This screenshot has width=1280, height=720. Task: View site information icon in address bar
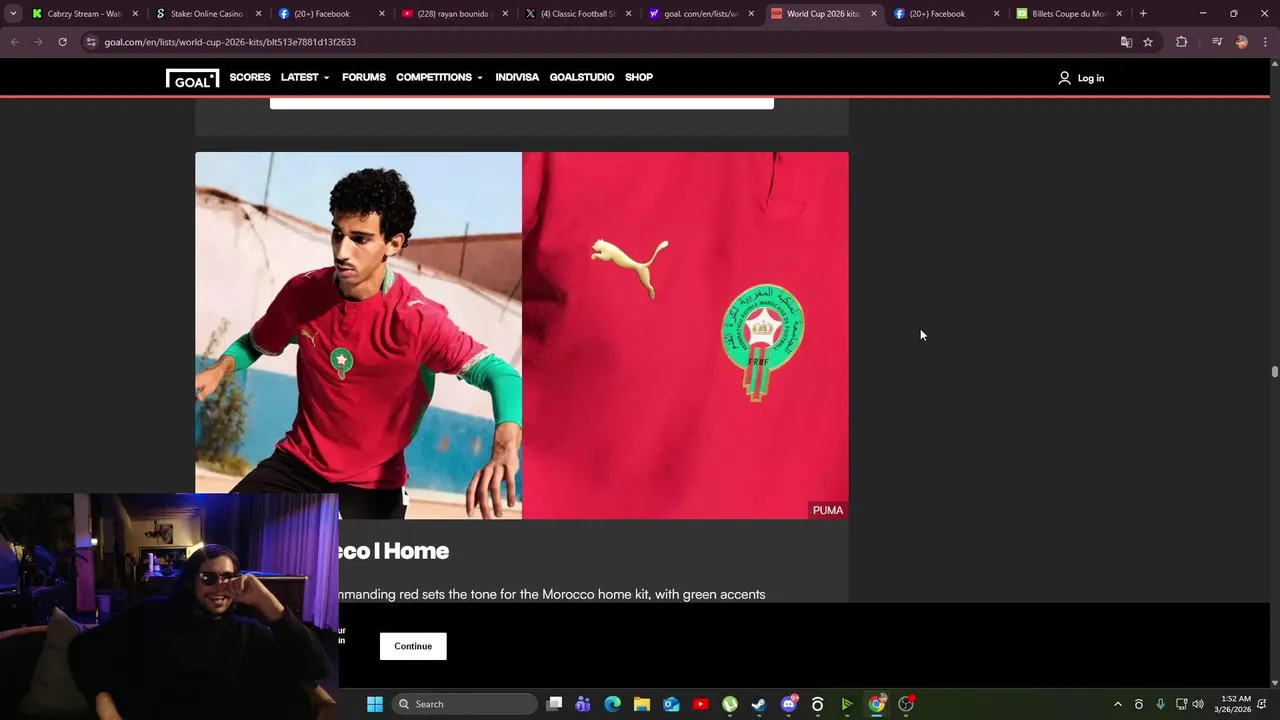click(x=91, y=42)
